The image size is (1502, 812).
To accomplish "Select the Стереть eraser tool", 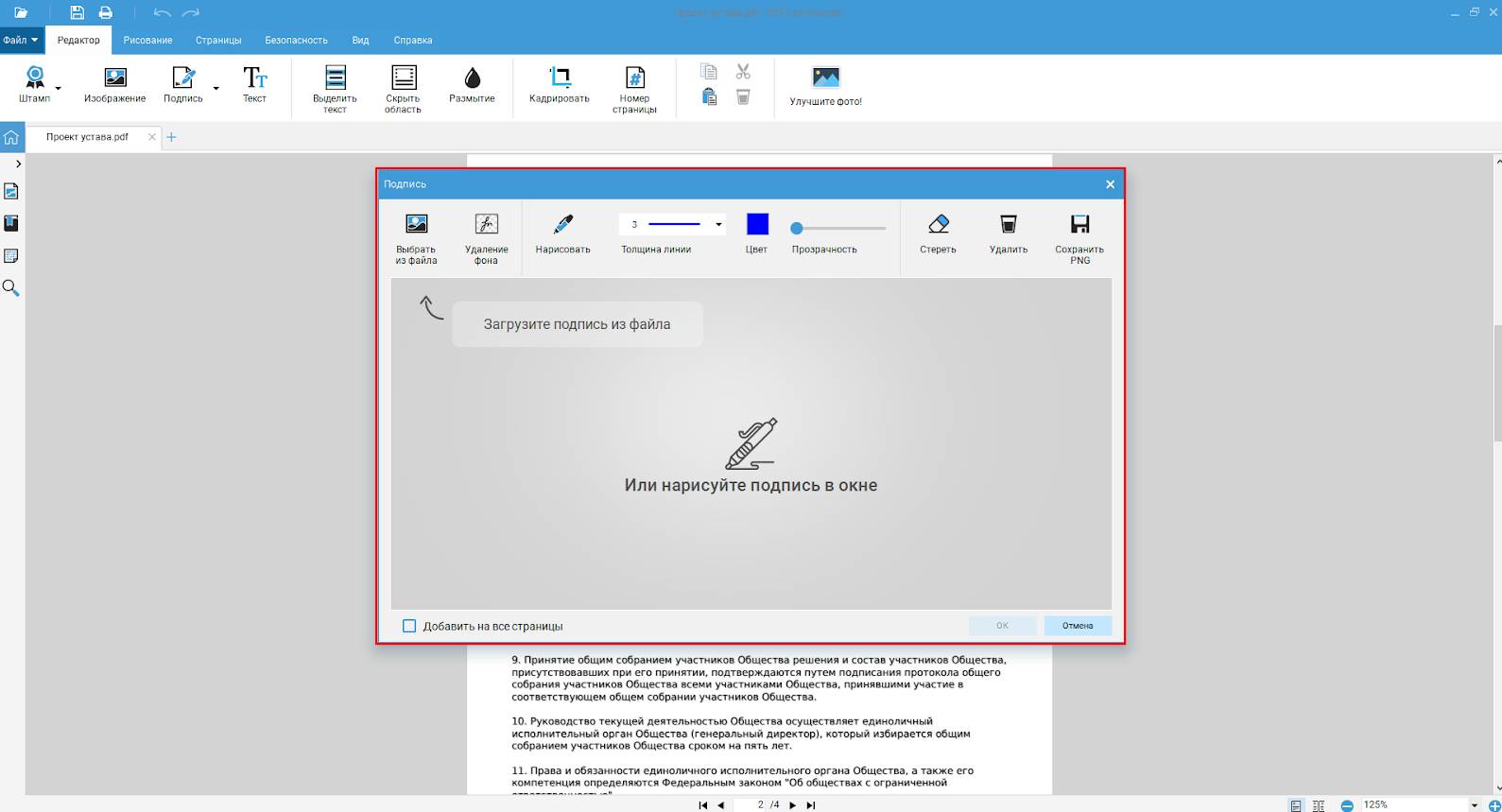I will 939,233.
